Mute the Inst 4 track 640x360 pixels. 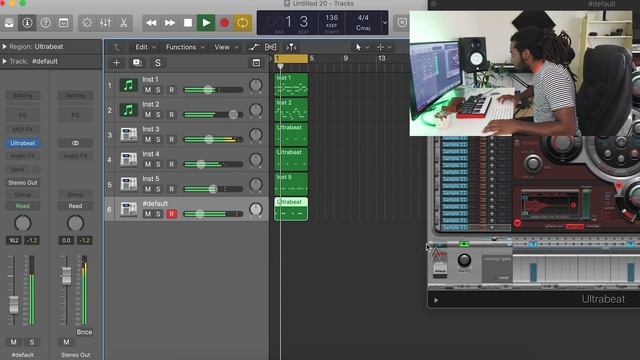click(x=147, y=164)
